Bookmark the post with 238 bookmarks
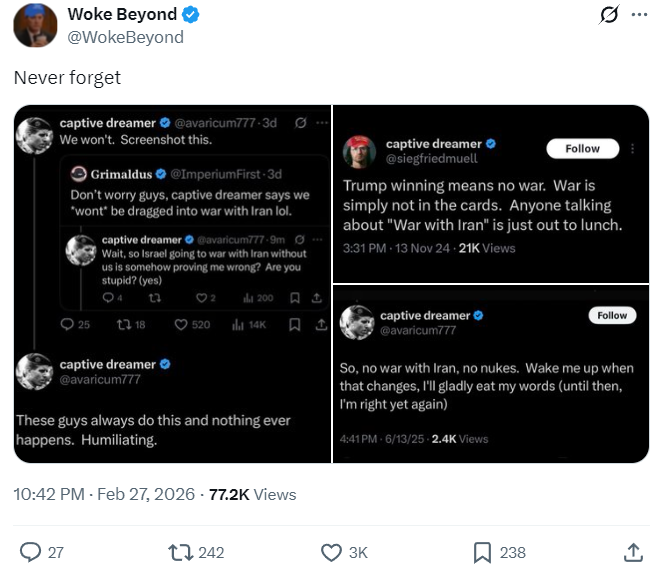 coord(482,552)
